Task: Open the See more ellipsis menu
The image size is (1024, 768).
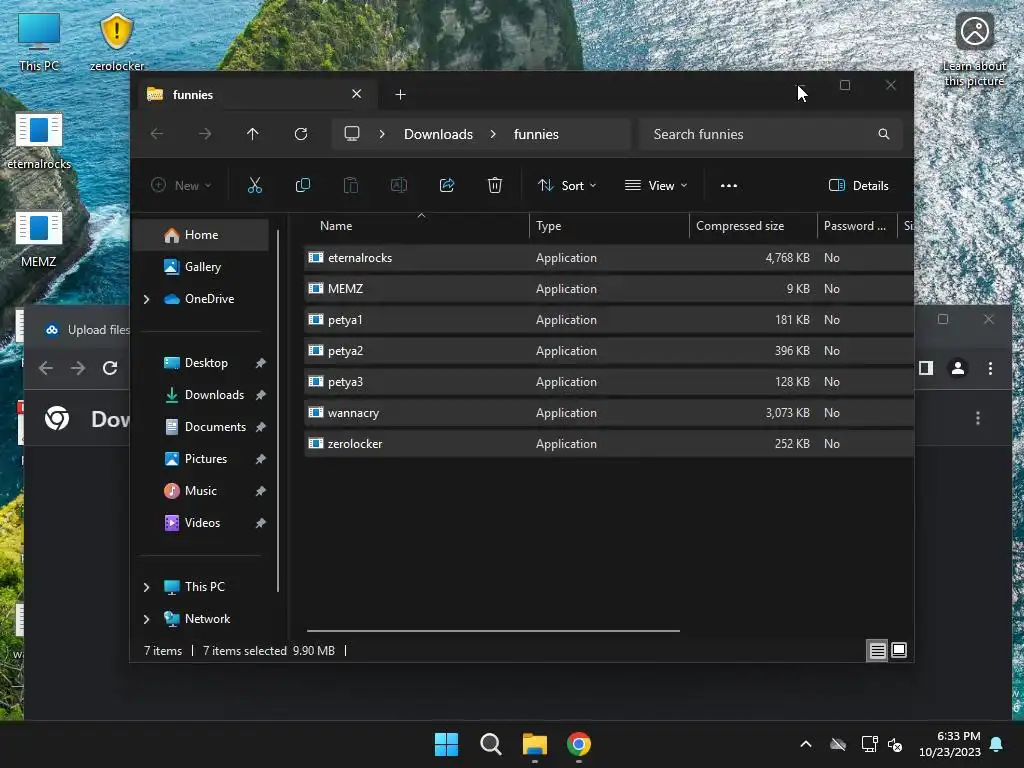Action: 729,185
